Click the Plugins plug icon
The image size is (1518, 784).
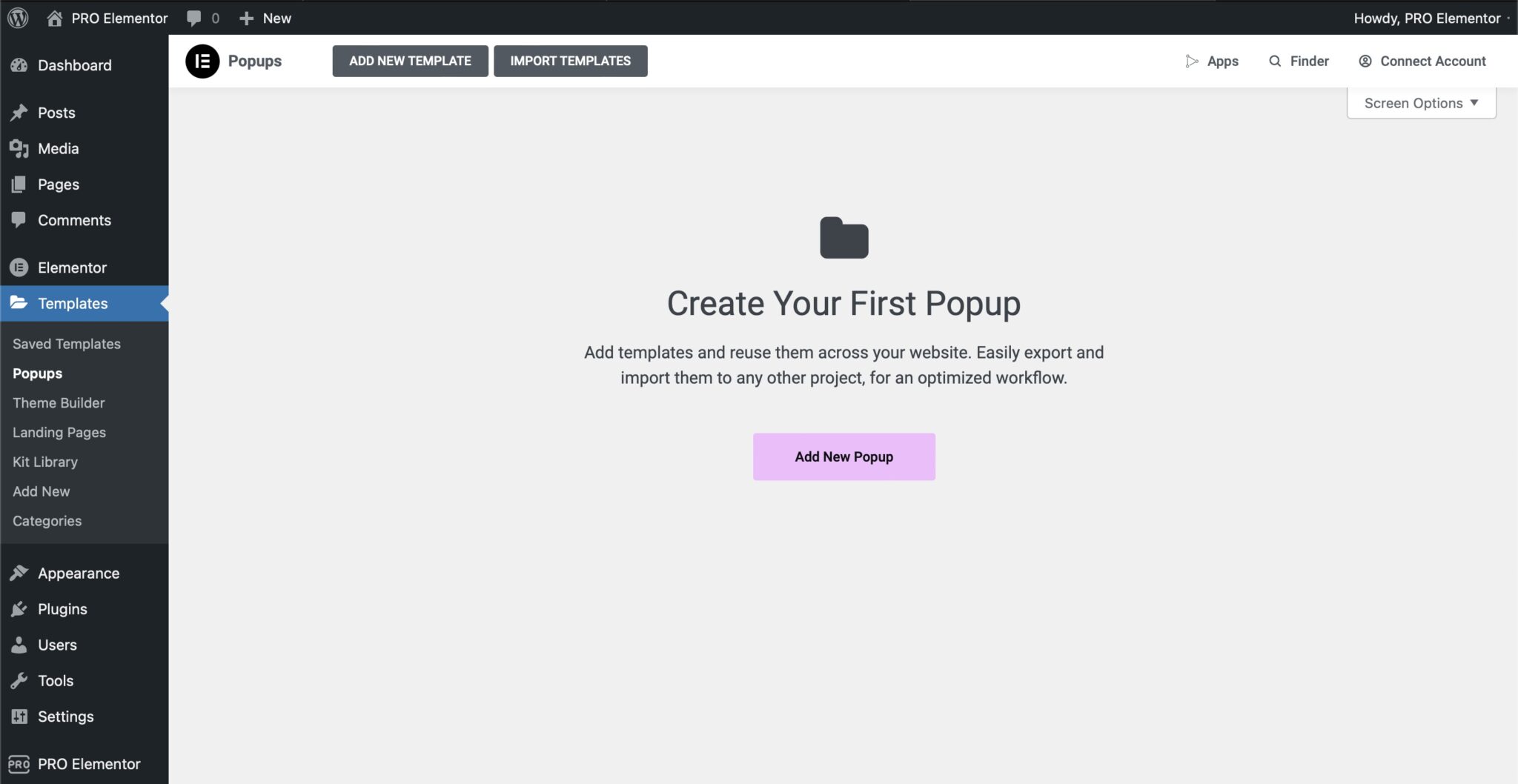pos(19,609)
